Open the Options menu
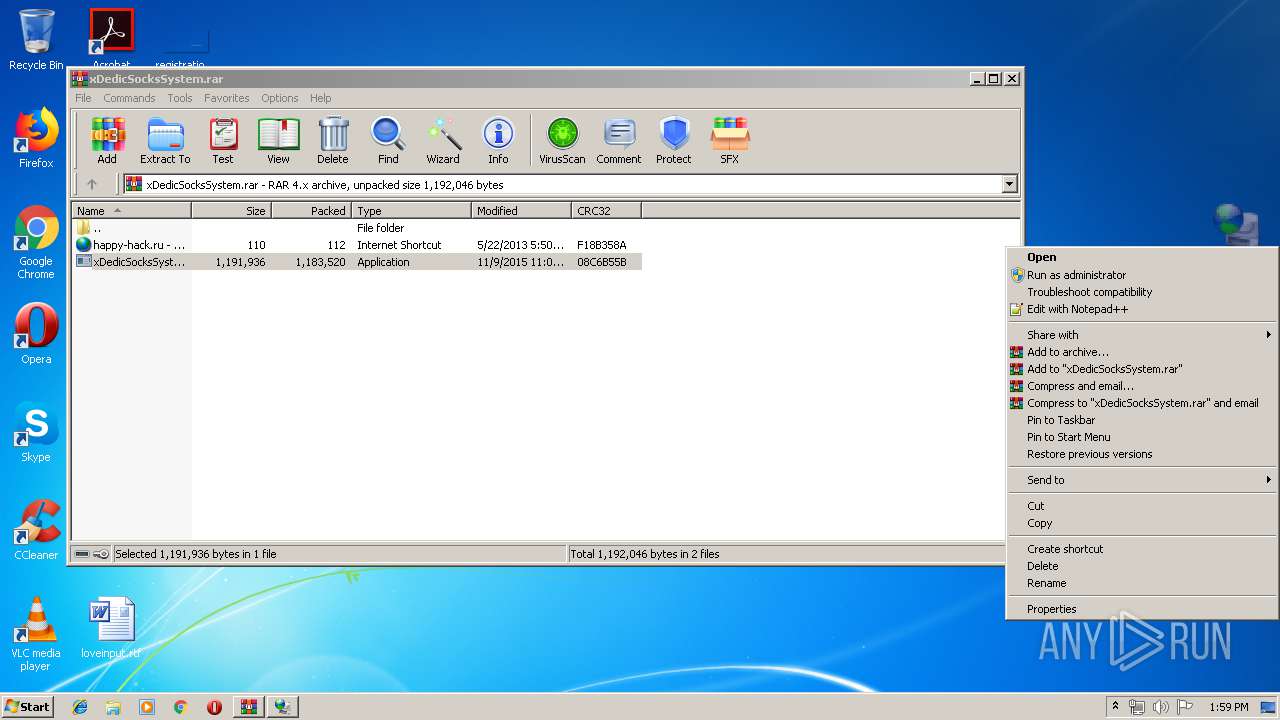Viewport: 1280px width, 720px height. click(x=280, y=98)
